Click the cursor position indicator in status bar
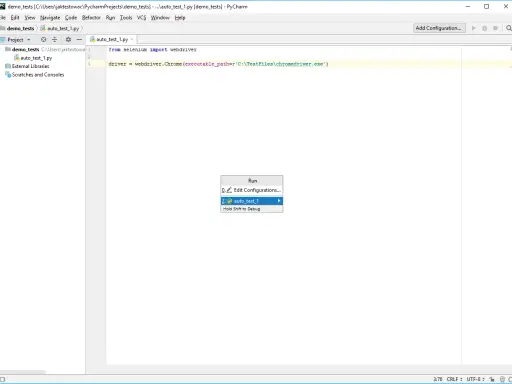Screen dimensions: 512x384 coord(438,379)
